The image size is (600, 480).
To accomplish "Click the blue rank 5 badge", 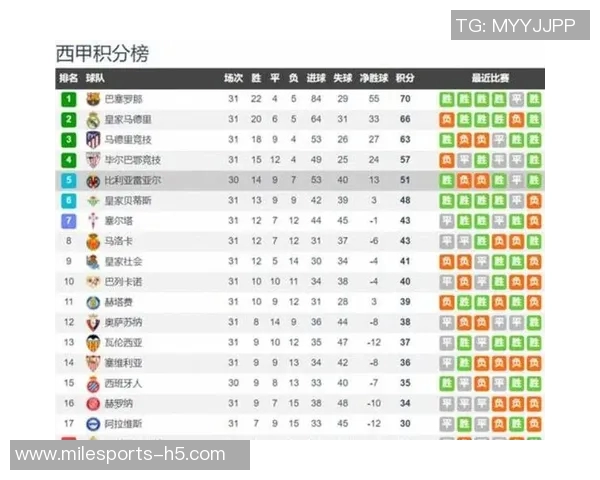I will pyautogui.click(x=68, y=180).
